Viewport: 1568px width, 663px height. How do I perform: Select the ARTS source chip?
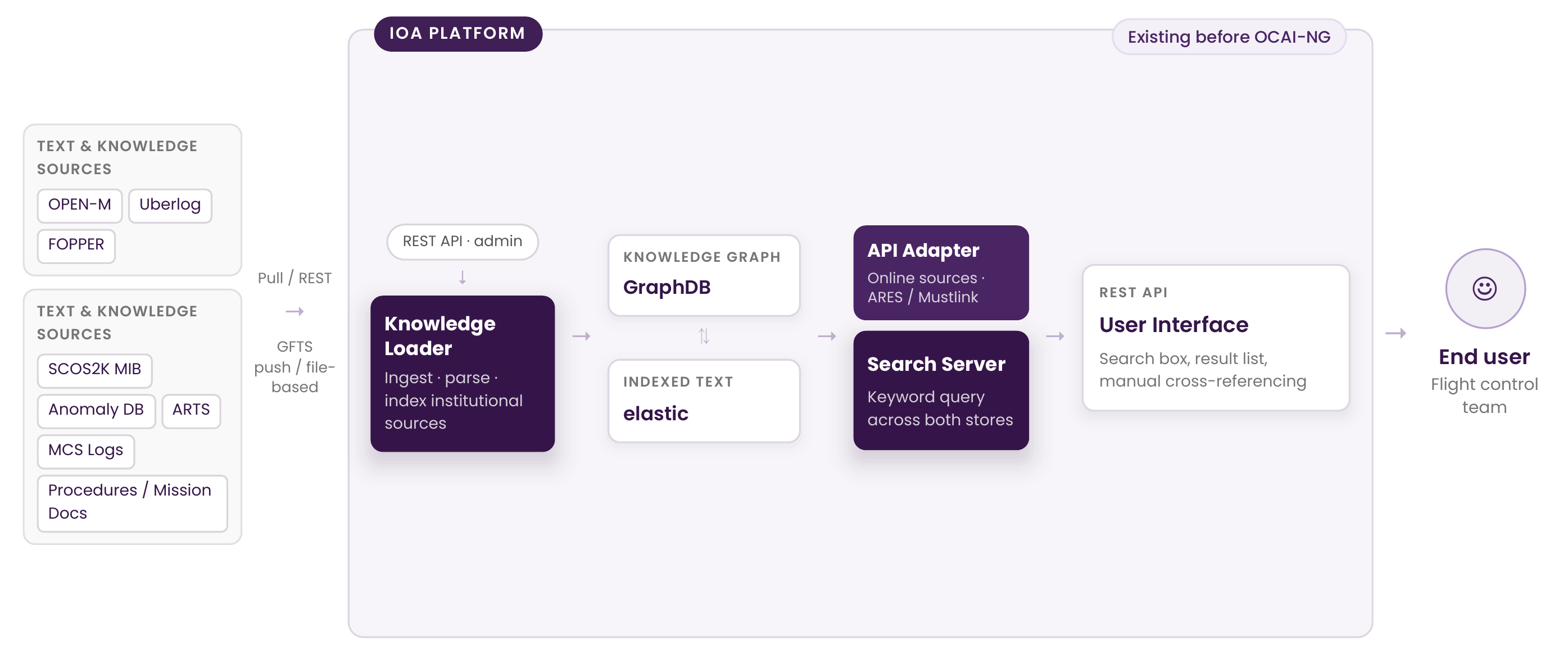coord(191,410)
